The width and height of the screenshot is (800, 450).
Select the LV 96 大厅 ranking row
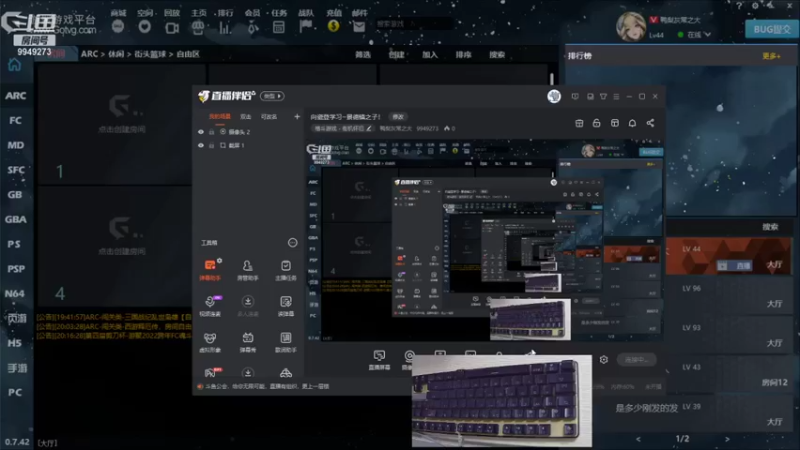[730, 296]
